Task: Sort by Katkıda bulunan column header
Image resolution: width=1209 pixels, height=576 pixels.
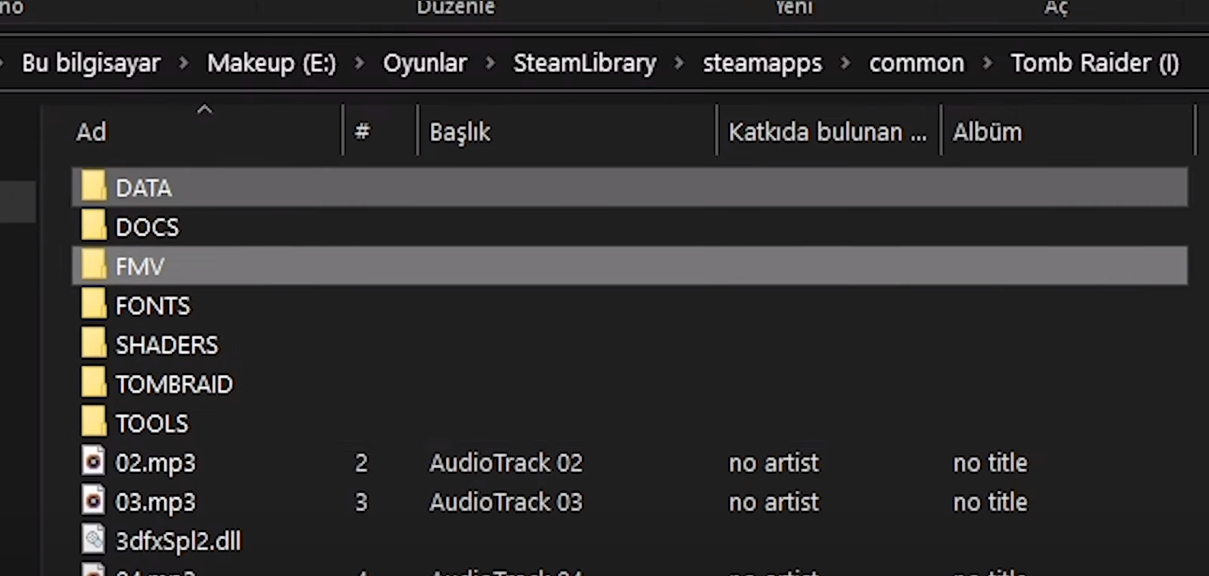Action: pos(829,131)
